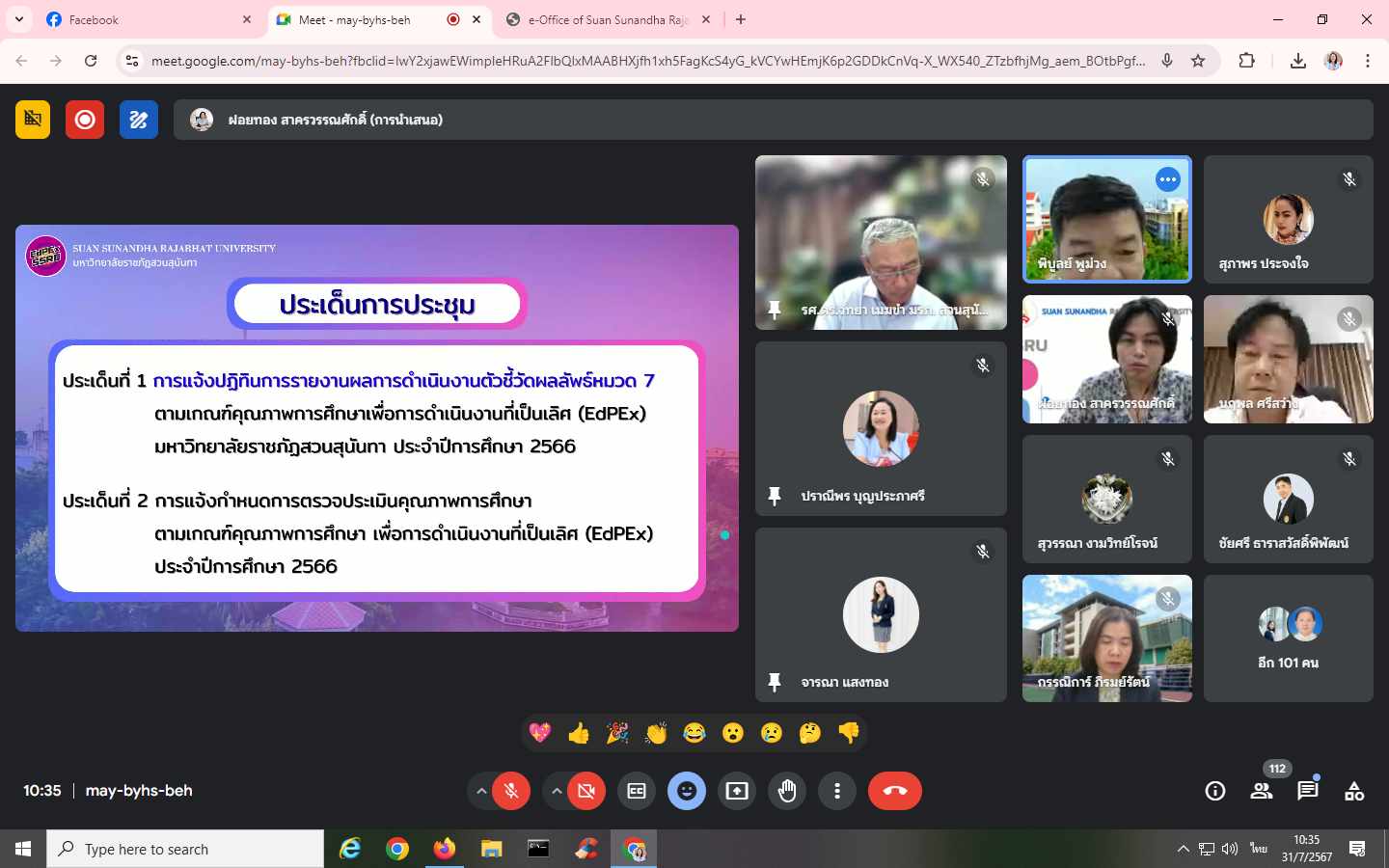
Task: Click the red leave call button
Action: click(x=894, y=791)
